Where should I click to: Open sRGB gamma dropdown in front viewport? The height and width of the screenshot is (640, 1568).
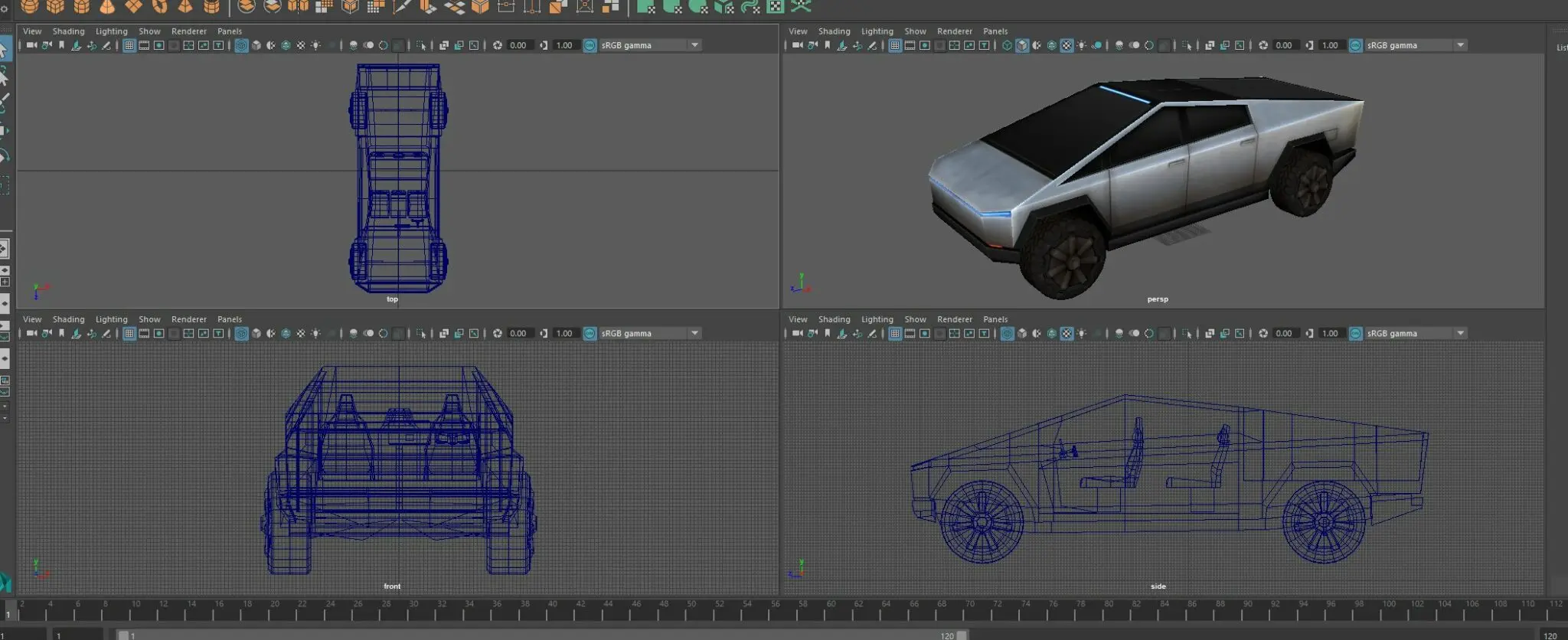[649, 333]
